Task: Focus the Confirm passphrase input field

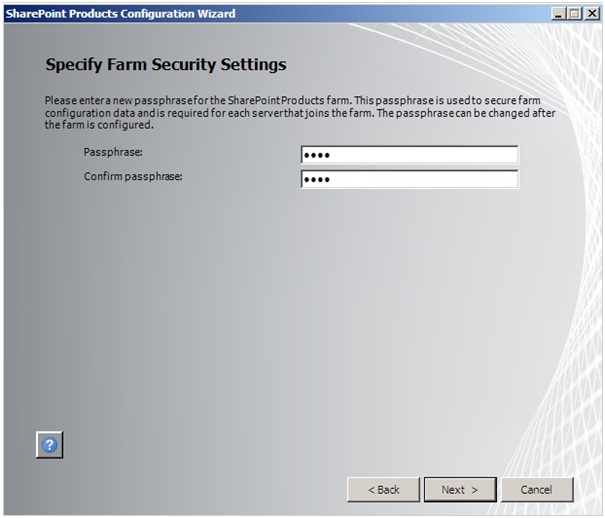Action: point(409,179)
